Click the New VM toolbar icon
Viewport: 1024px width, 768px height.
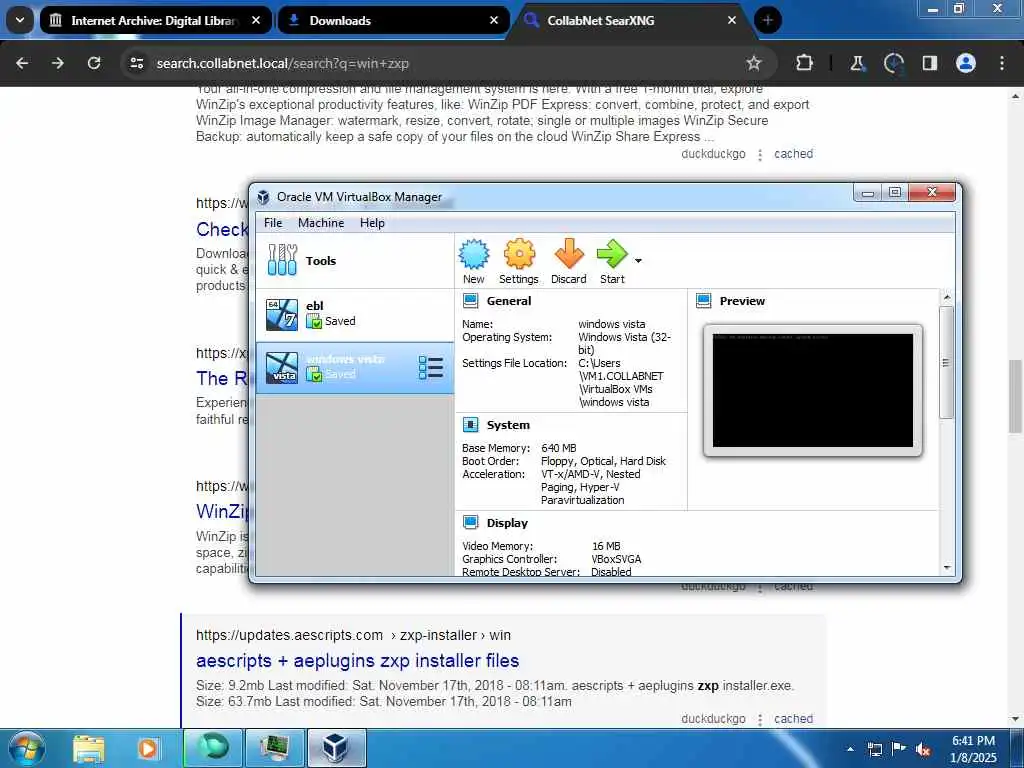pyautogui.click(x=473, y=261)
